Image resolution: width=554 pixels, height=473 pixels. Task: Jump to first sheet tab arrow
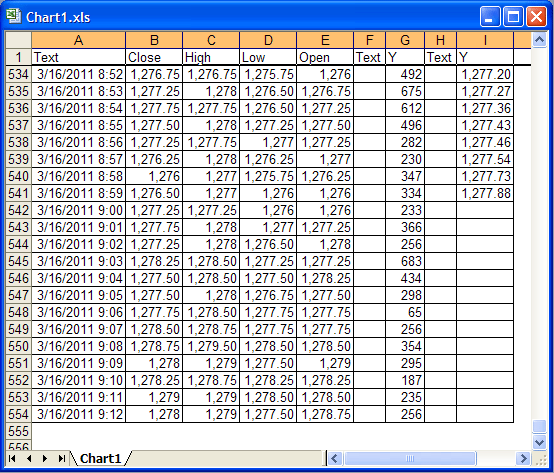point(12,459)
